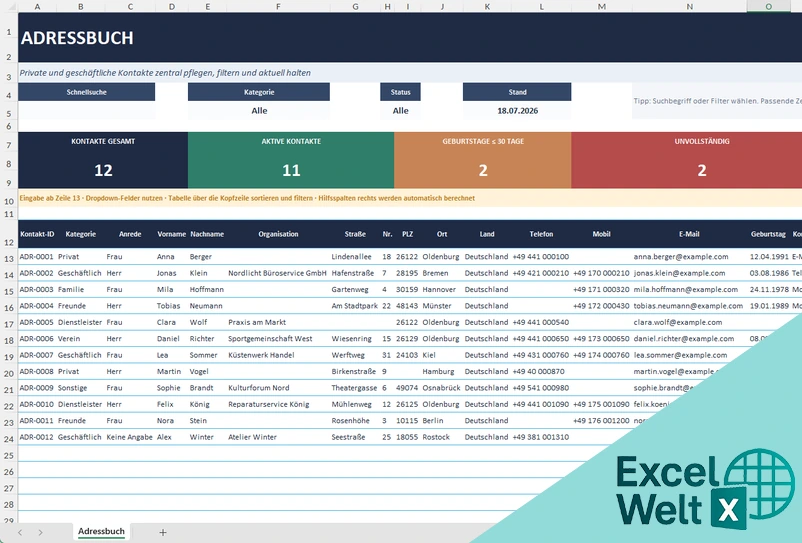
Task: Select email tobias.neumann@example.com
Action: [x=689, y=306]
